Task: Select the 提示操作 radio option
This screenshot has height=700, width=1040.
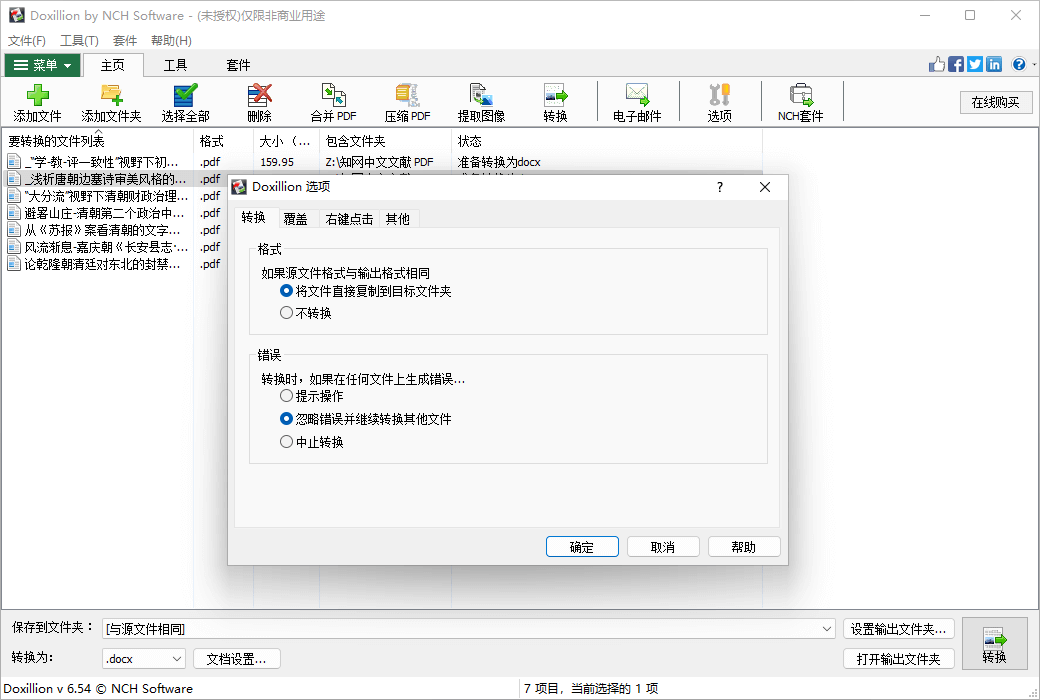Action: point(312,396)
